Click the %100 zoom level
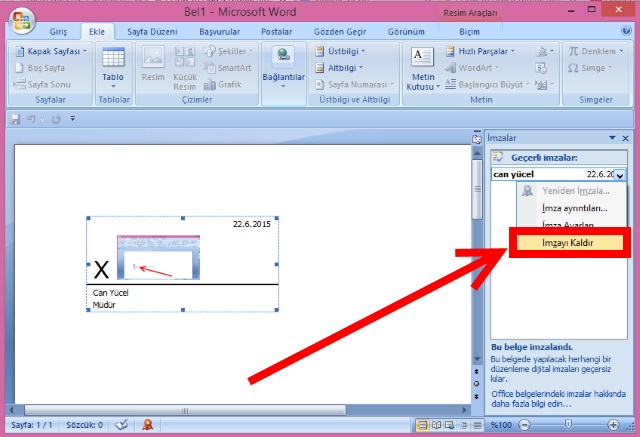Viewport: 640px width, 437px height. [x=501, y=425]
